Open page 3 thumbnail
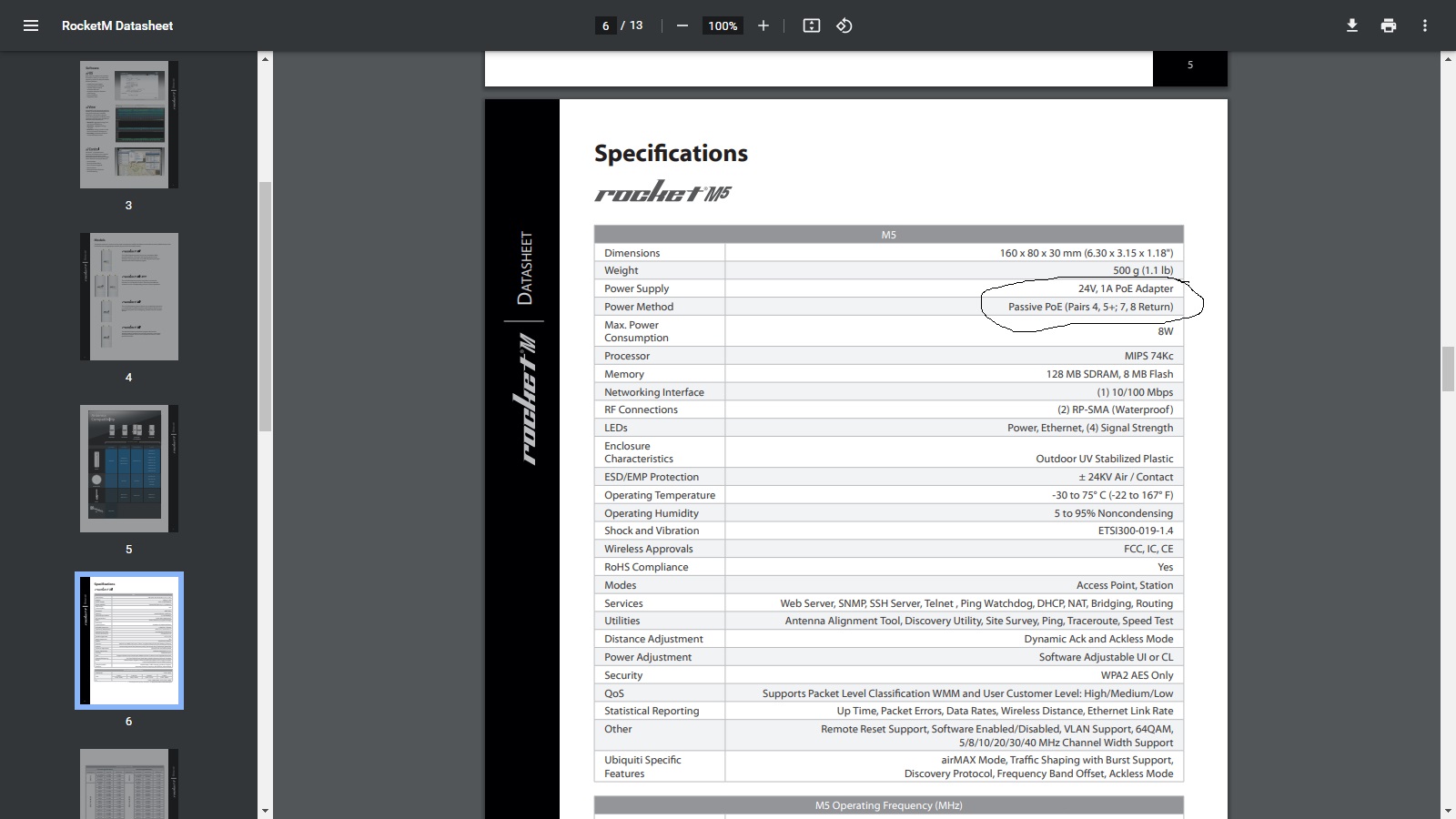 (128, 125)
